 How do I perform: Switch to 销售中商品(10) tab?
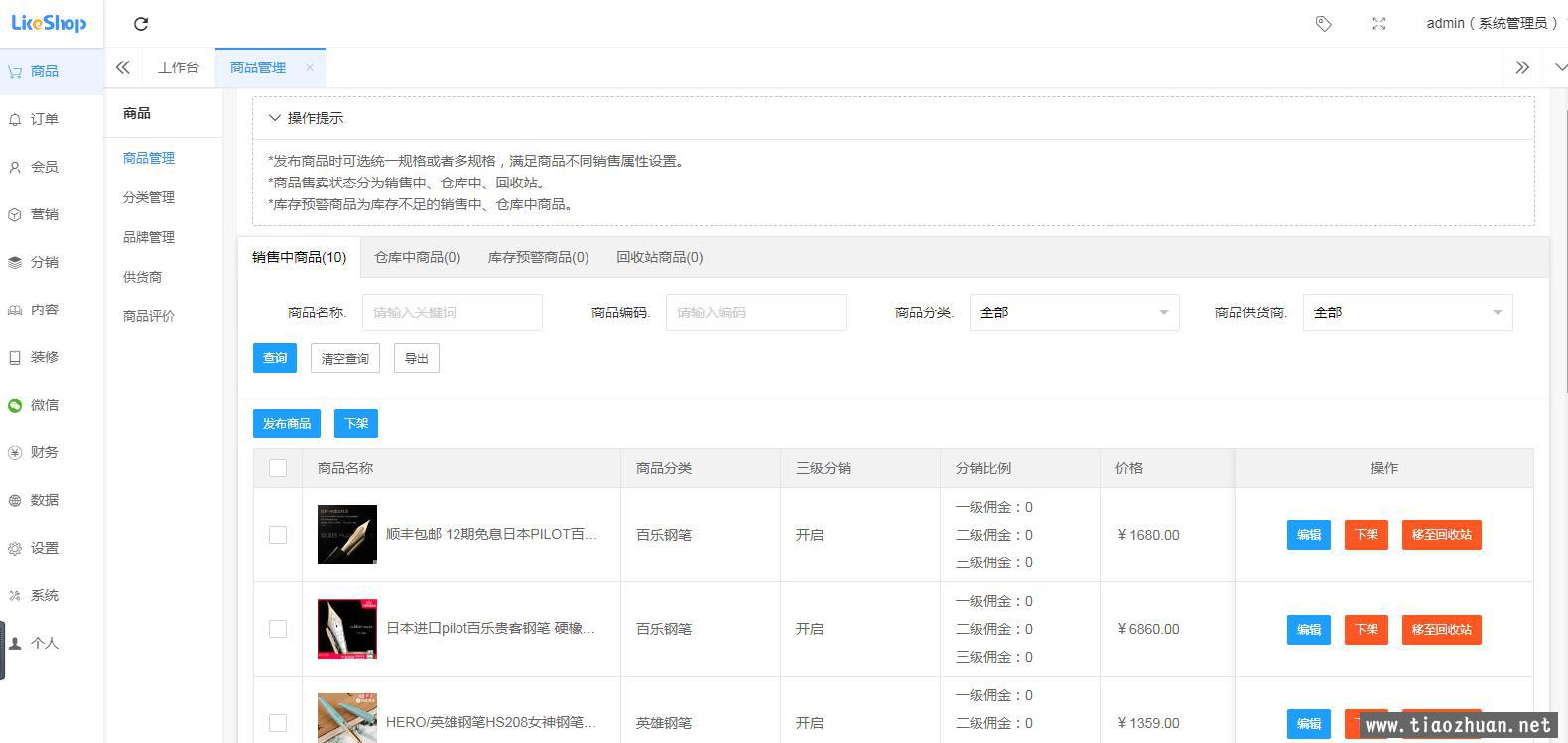(x=299, y=257)
